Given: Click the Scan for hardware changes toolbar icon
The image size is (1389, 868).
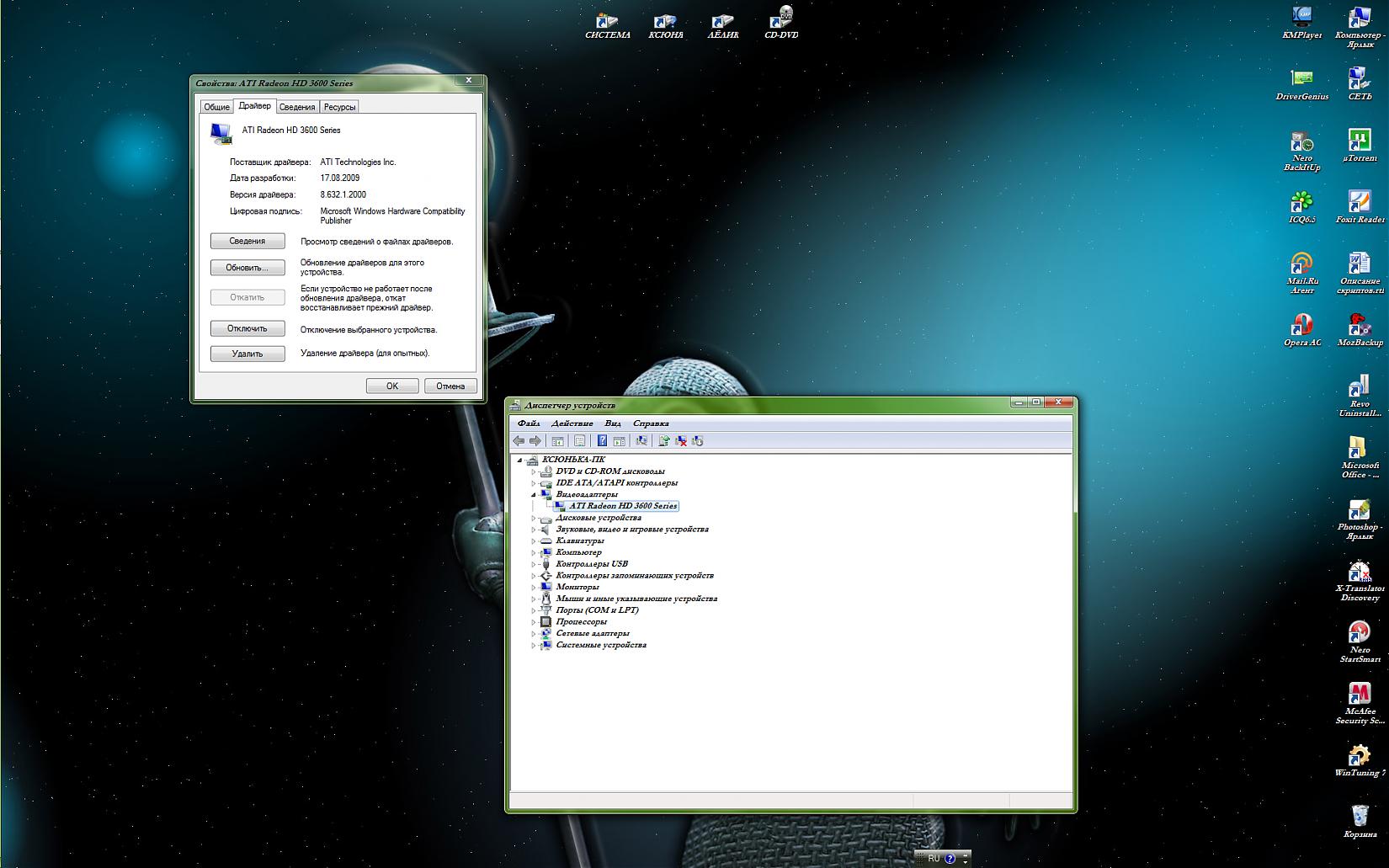Looking at the screenshot, I should click(x=641, y=440).
